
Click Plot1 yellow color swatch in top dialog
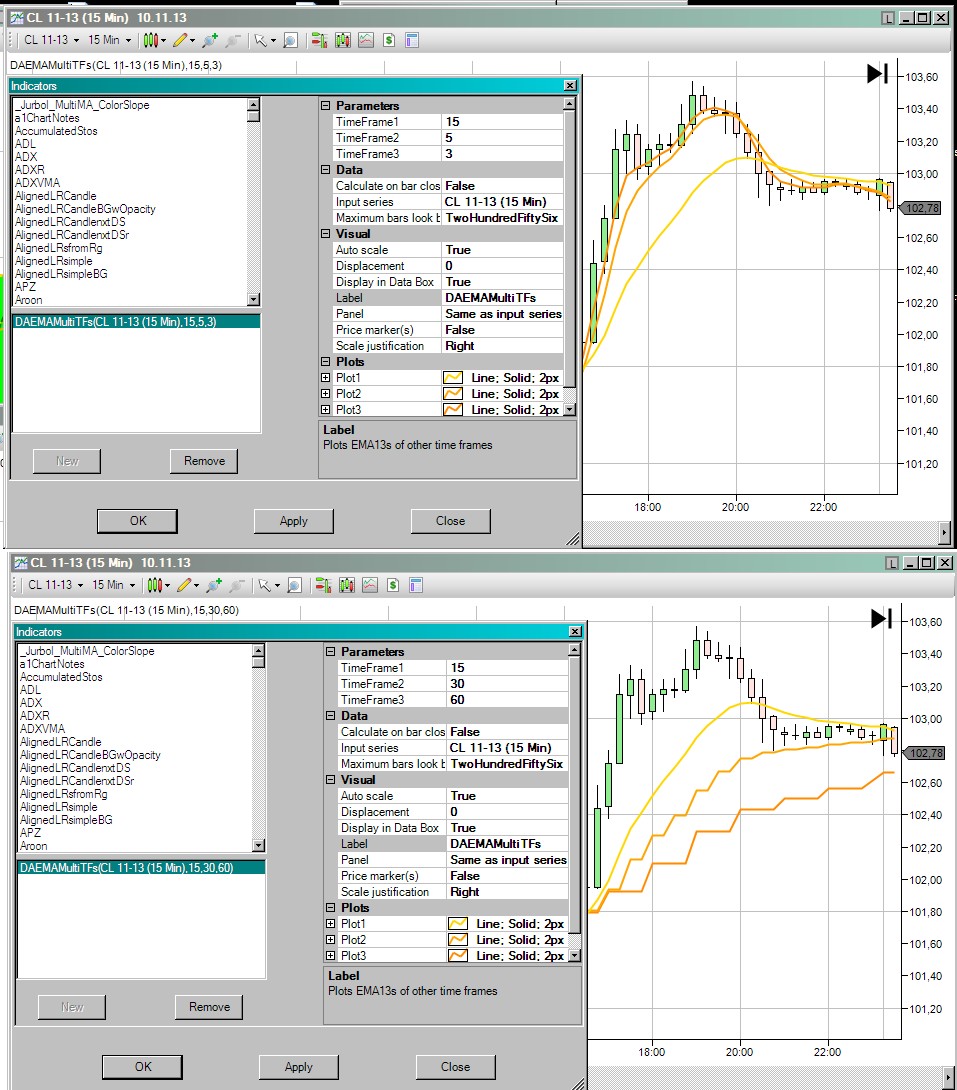pos(453,377)
